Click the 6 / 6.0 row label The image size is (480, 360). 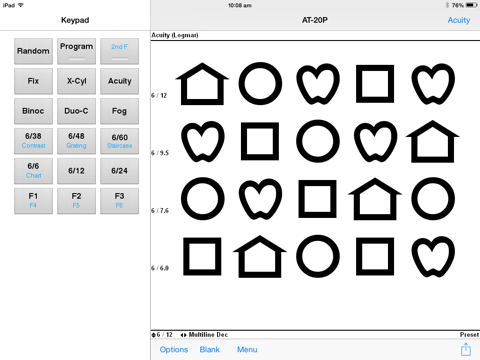[x=160, y=268]
